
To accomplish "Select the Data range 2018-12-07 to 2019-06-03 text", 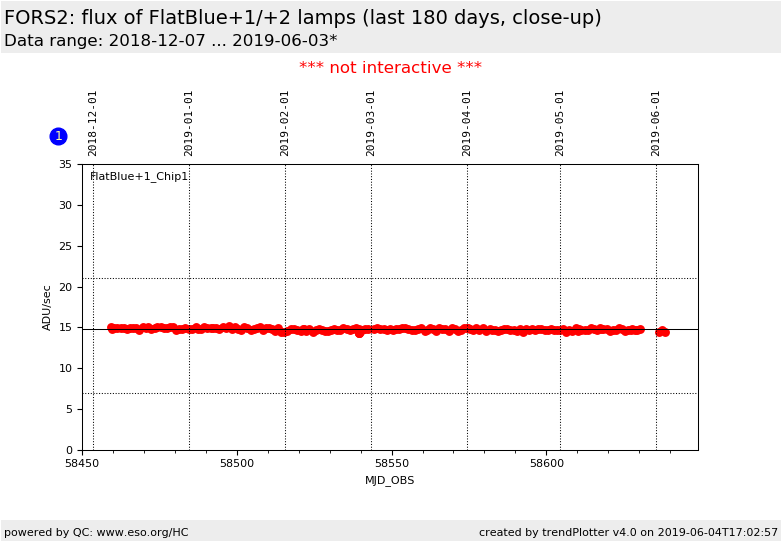I will 171,40.
